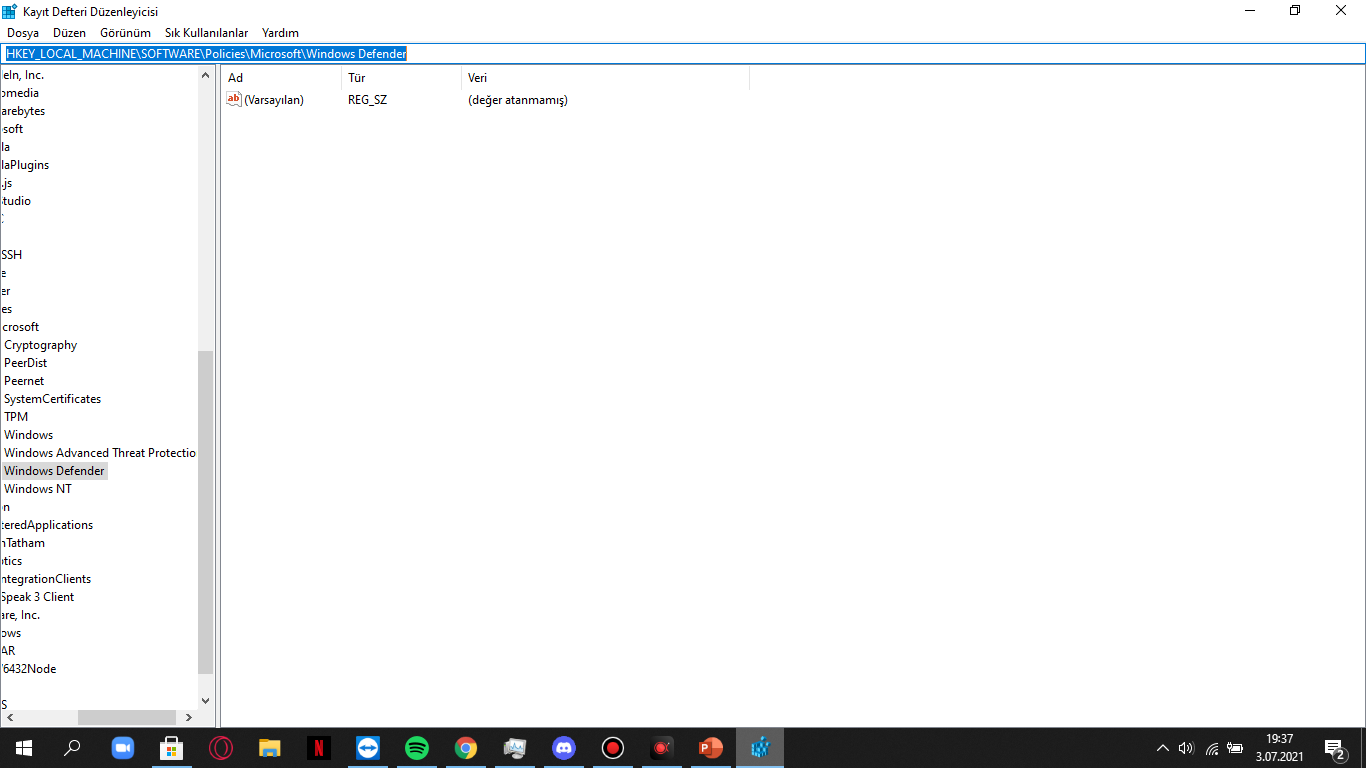Sort values by the Veri column header
Viewport: 1366px width, 768px height.
pos(605,78)
